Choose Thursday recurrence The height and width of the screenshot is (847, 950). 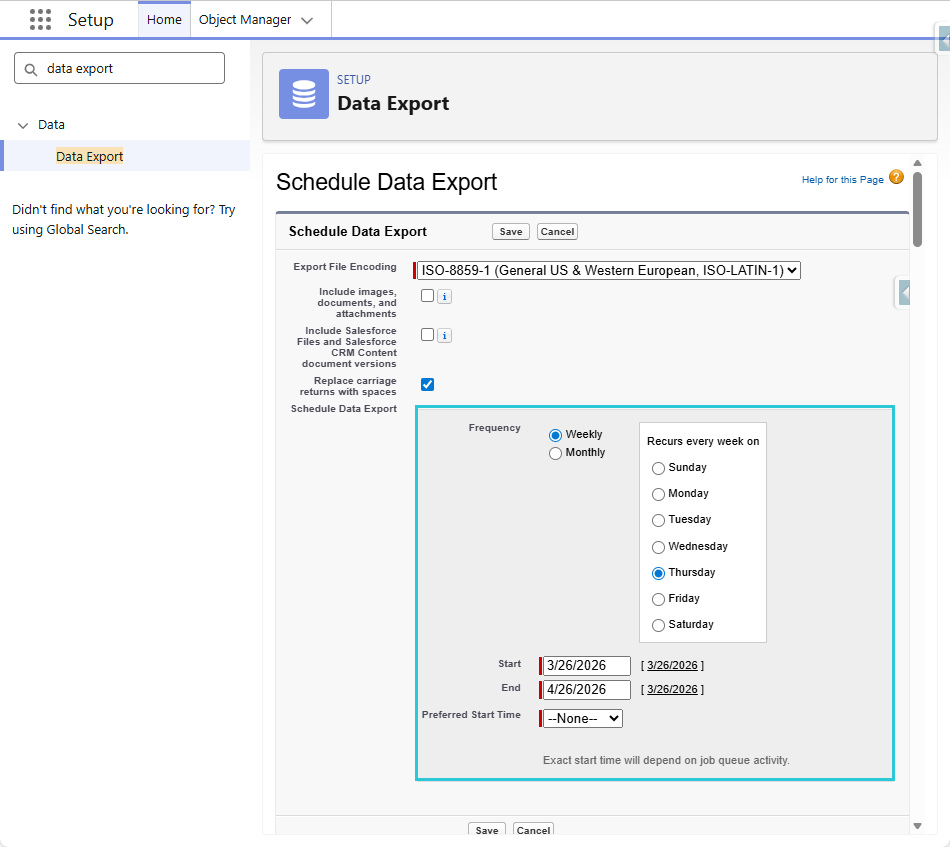[x=658, y=573]
